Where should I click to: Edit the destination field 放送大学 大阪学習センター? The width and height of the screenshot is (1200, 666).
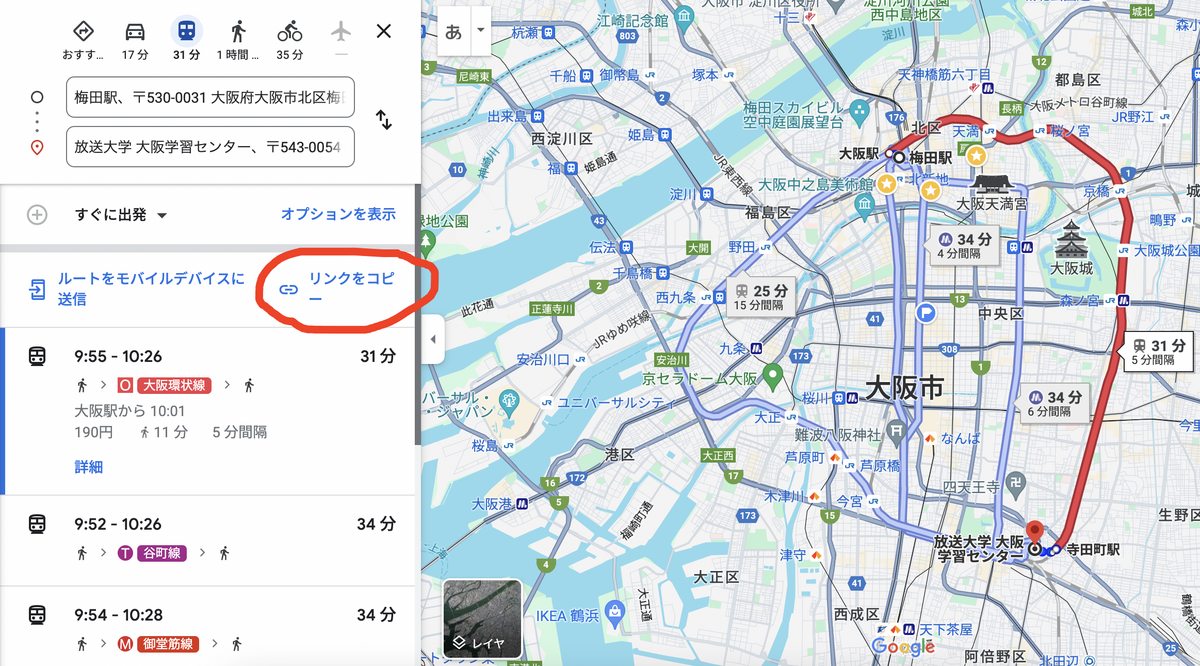tap(210, 147)
